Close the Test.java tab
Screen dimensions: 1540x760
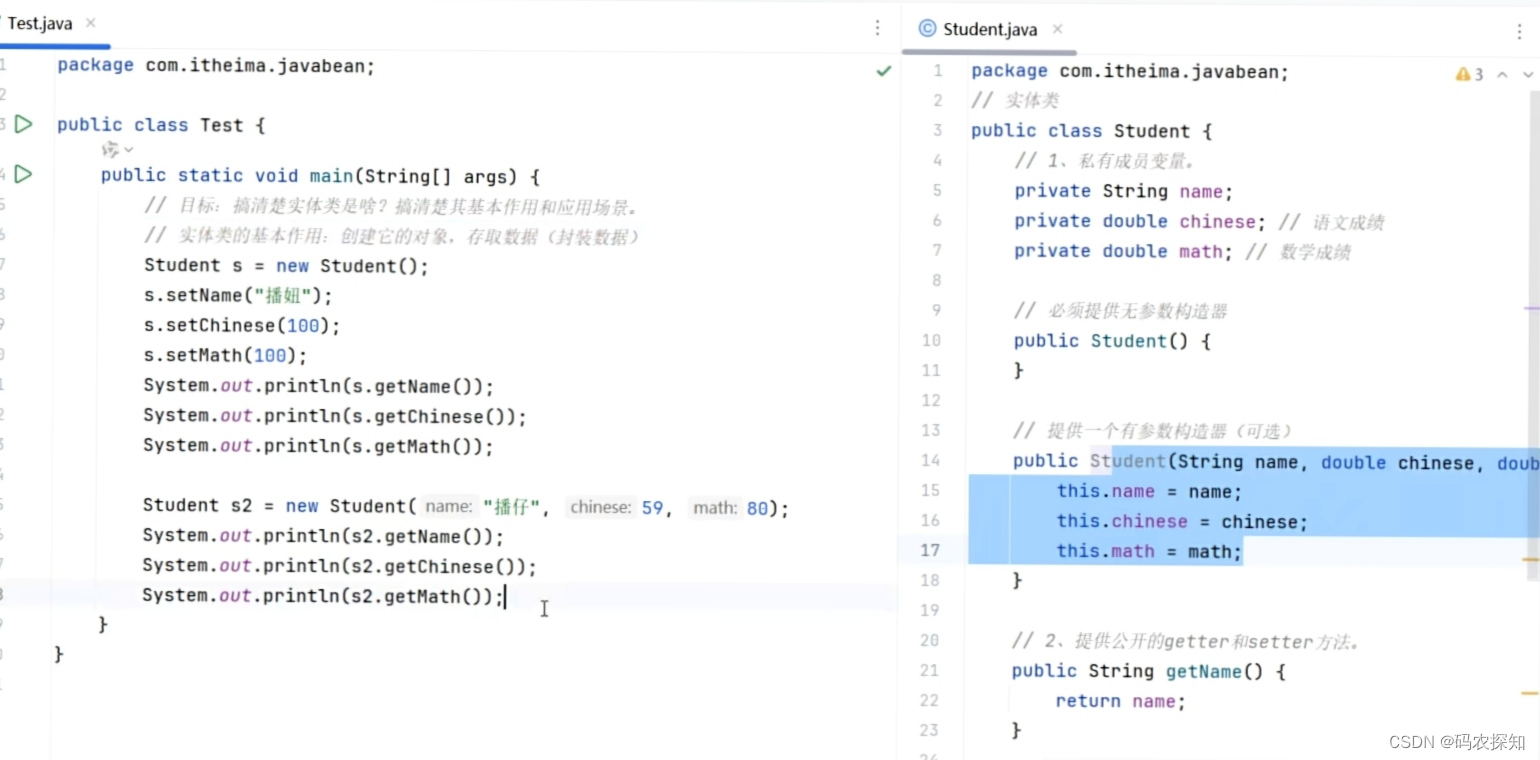coord(91,23)
